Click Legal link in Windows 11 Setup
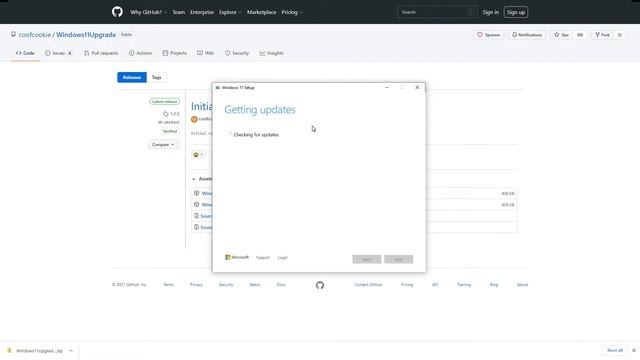Image resolution: width=640 pixels, height=360 pixels. (282, 258)
